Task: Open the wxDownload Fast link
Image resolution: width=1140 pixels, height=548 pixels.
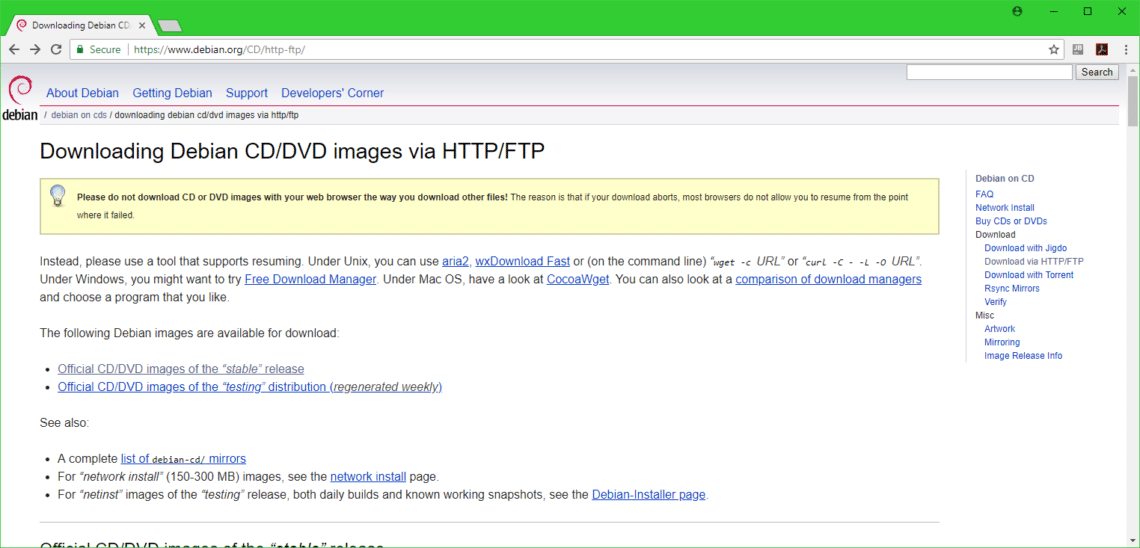Action: tap(523, 261)
